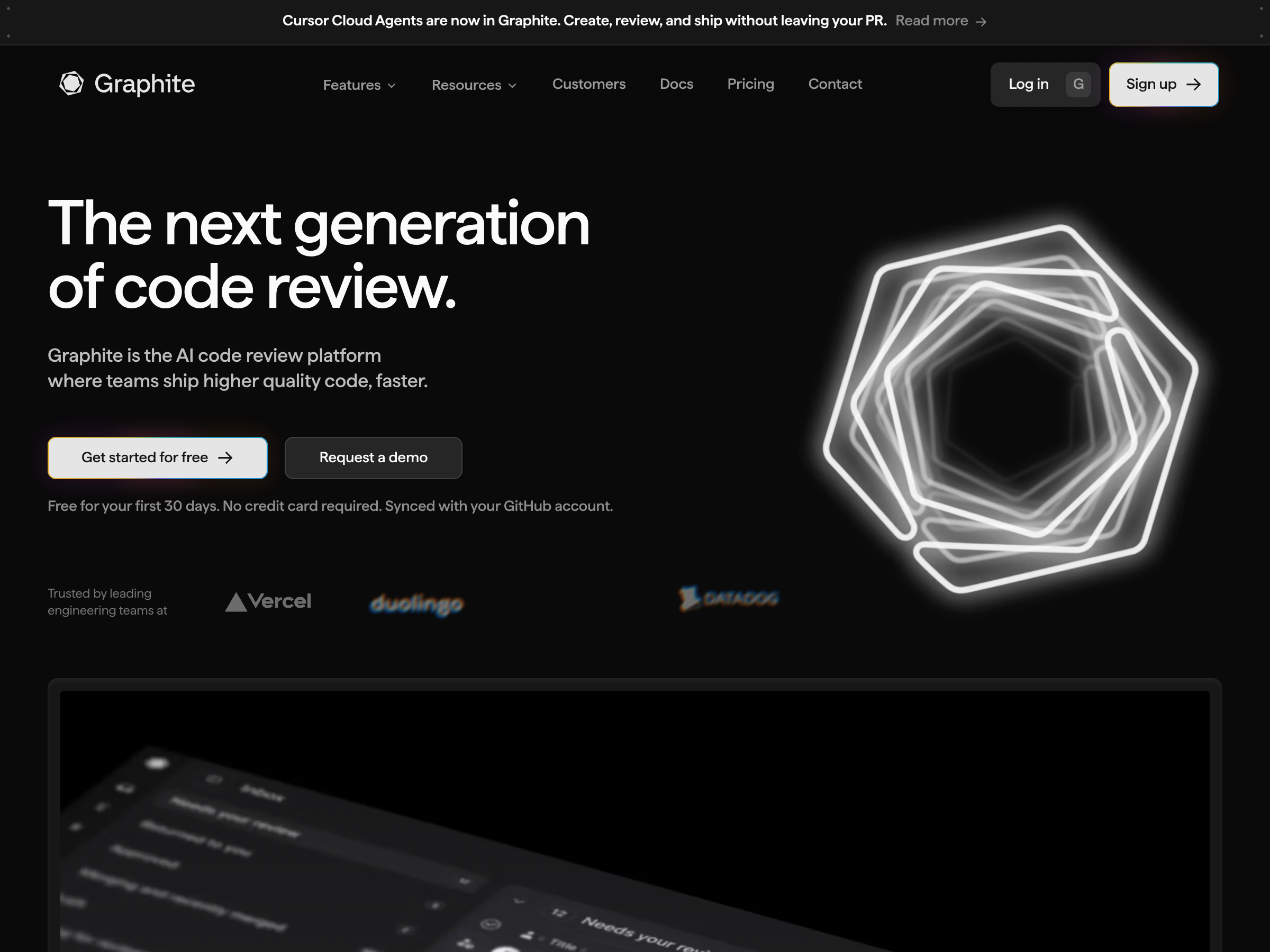The width and height of the screenshot is (1270, 952).
Task: Go to Docs in the navigation
Action: [x=676, y=84]
